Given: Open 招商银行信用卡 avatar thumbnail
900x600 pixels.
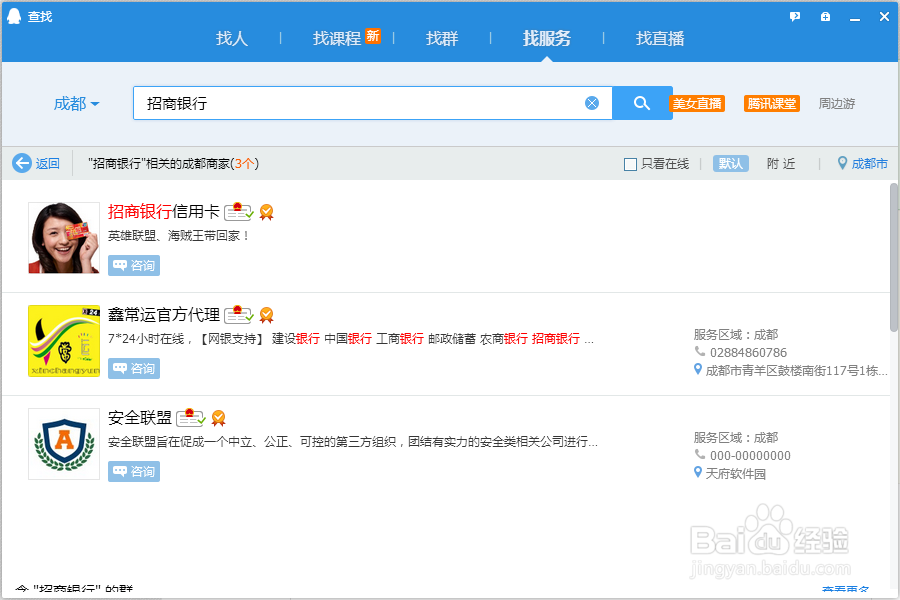Looking at the screenshot, I should pyautogui.click(x=64, y=238).
